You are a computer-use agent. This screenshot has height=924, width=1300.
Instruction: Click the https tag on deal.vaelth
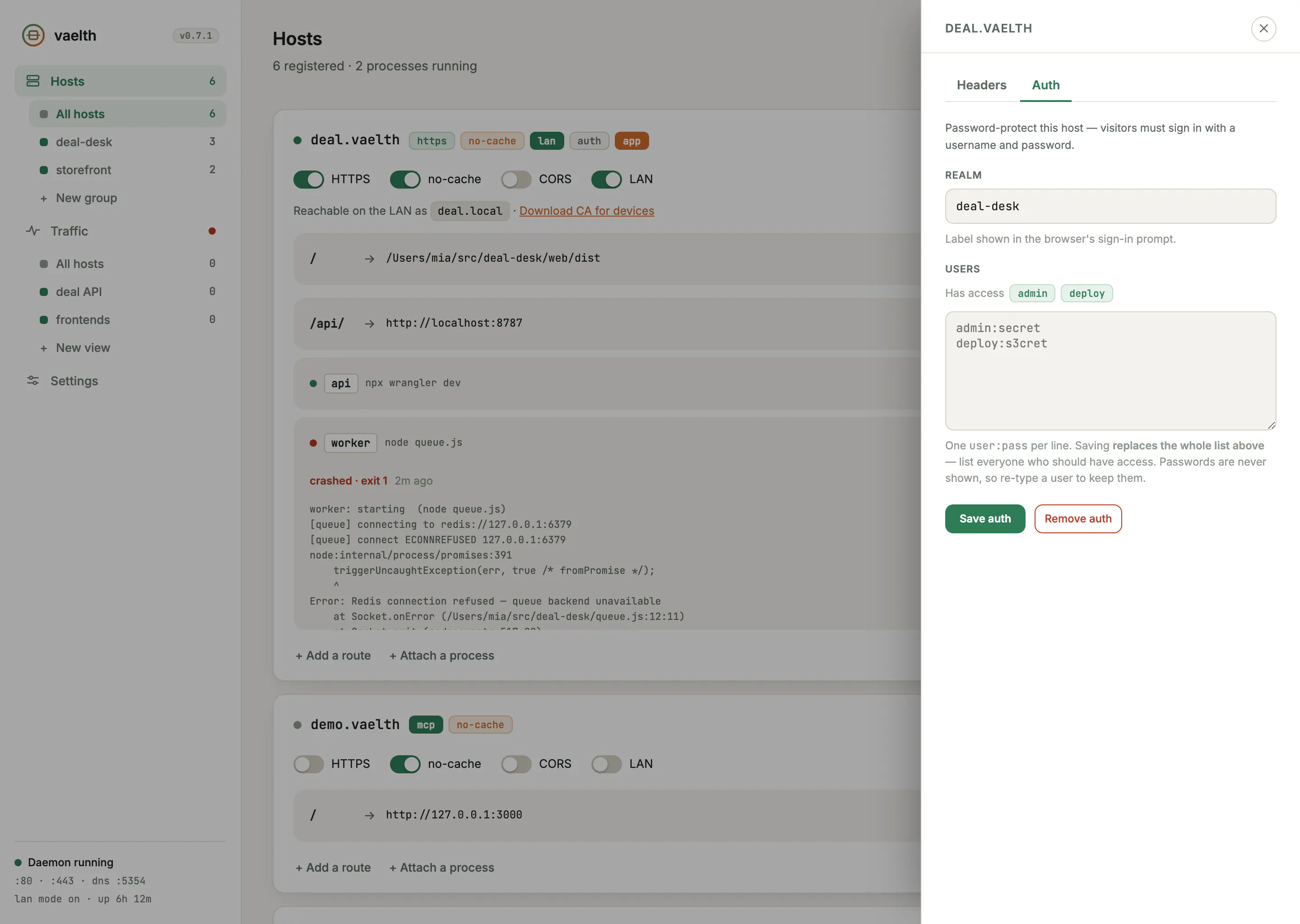coord(432,140)
